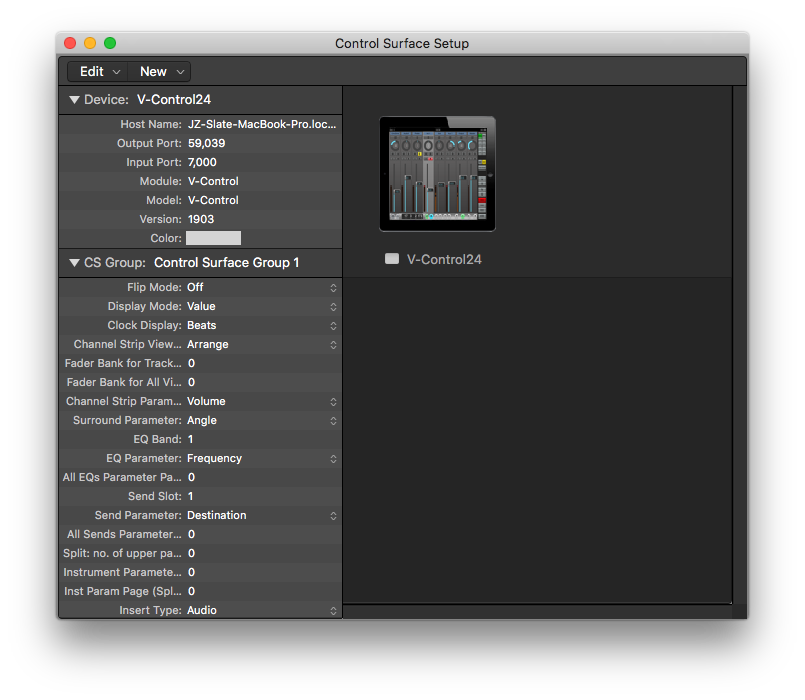This screenshot has width=805, height=700.
Task: Open the Clock Display dropdown
Action: pos(262,325)
